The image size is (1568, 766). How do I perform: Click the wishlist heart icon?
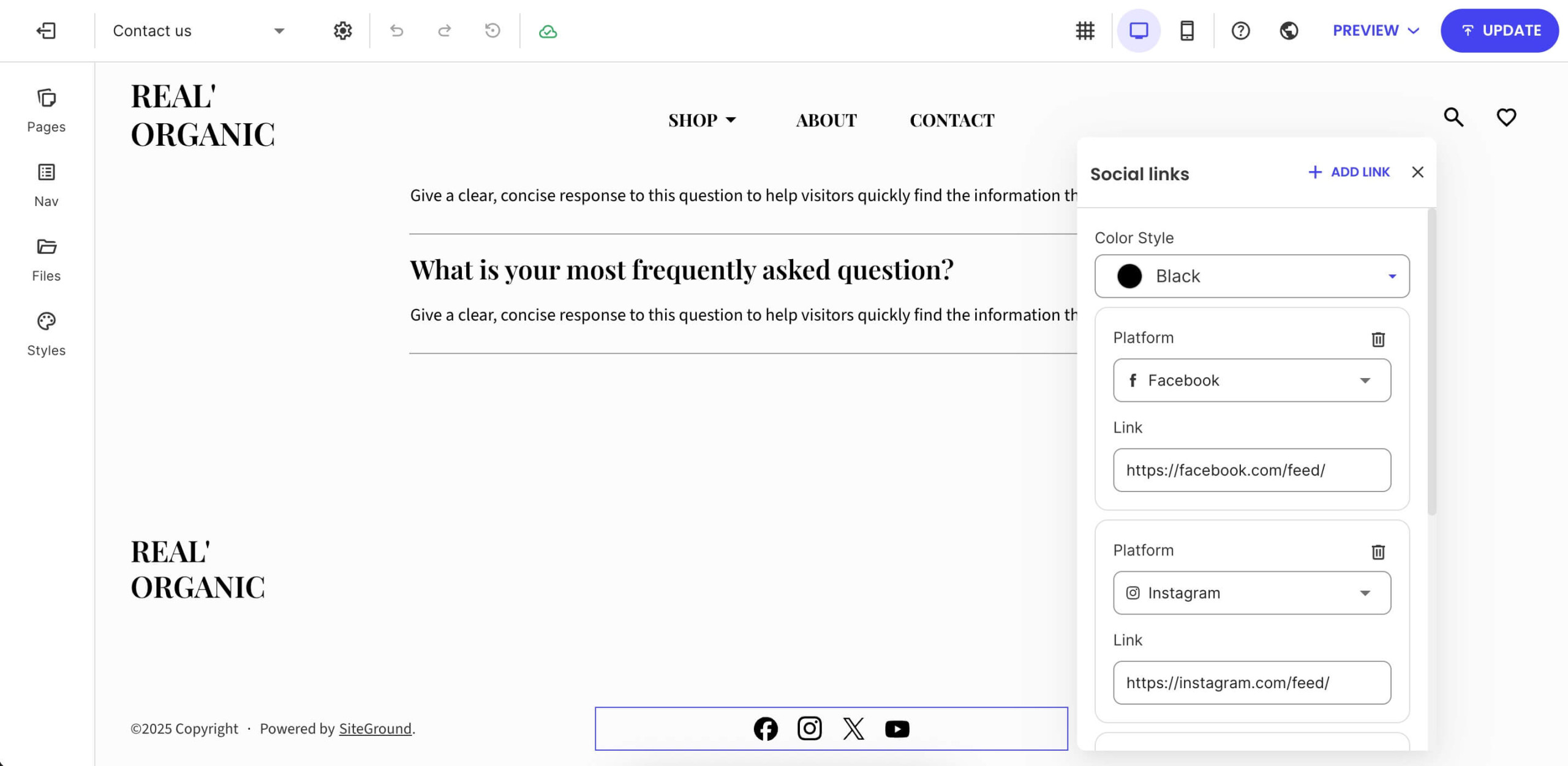click(x=1506, y=117)
